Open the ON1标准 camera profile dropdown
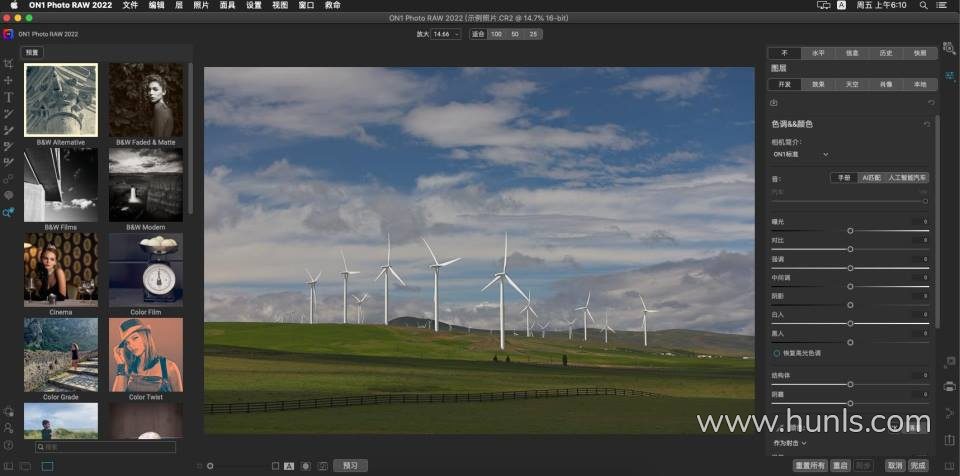 (x=801, y=155)
